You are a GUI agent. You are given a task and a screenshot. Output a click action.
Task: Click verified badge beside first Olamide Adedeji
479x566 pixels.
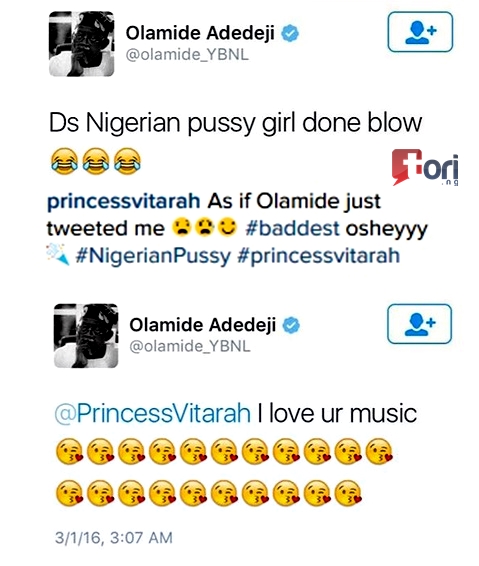[x=290, y=33]
